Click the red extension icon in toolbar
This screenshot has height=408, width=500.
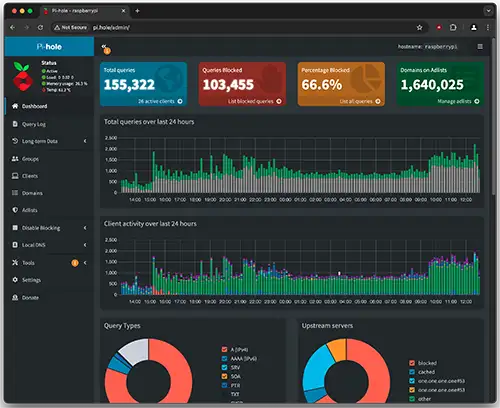click(439, 28)
